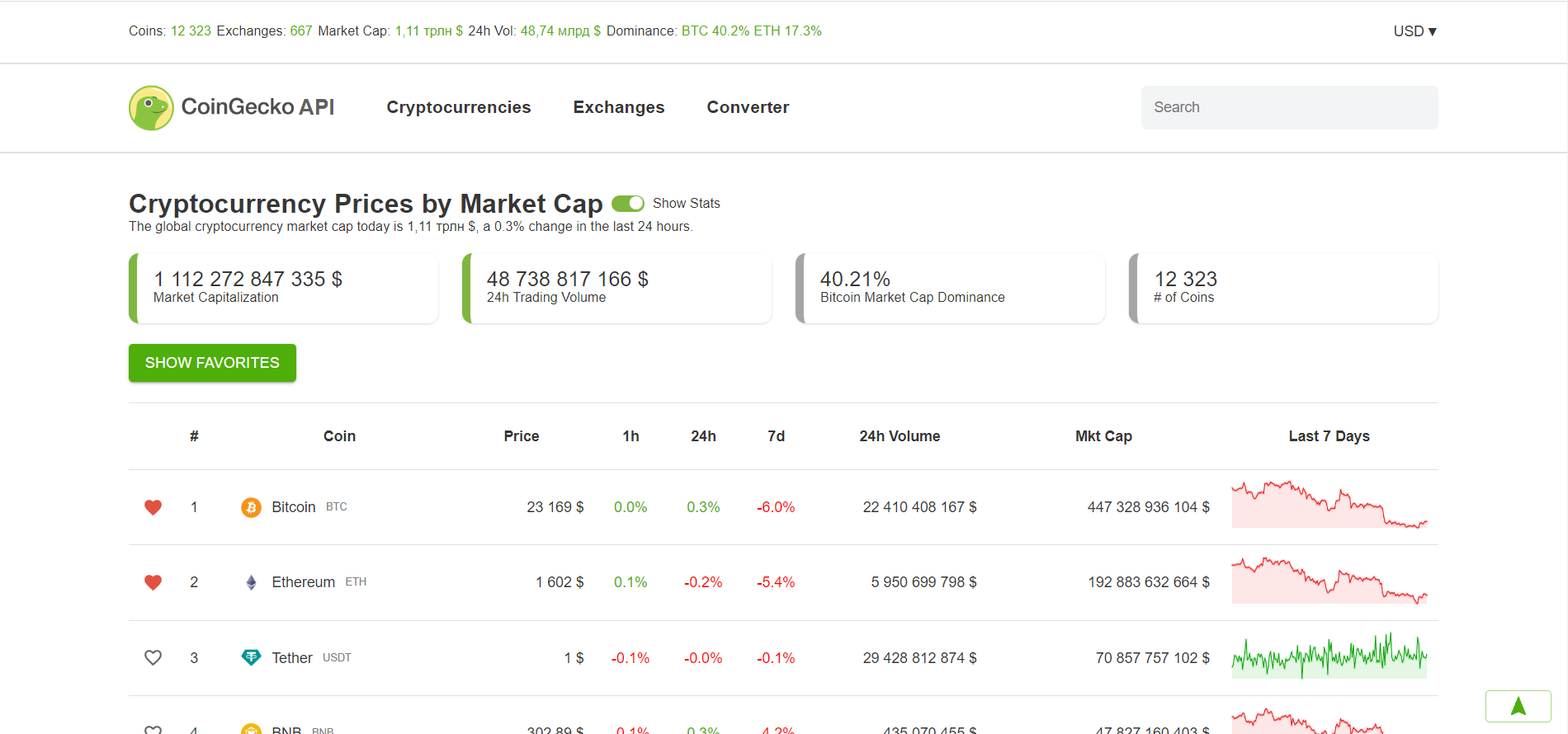Click Ethereum market cap 192 883 632 664 $

pos(1149,582)
